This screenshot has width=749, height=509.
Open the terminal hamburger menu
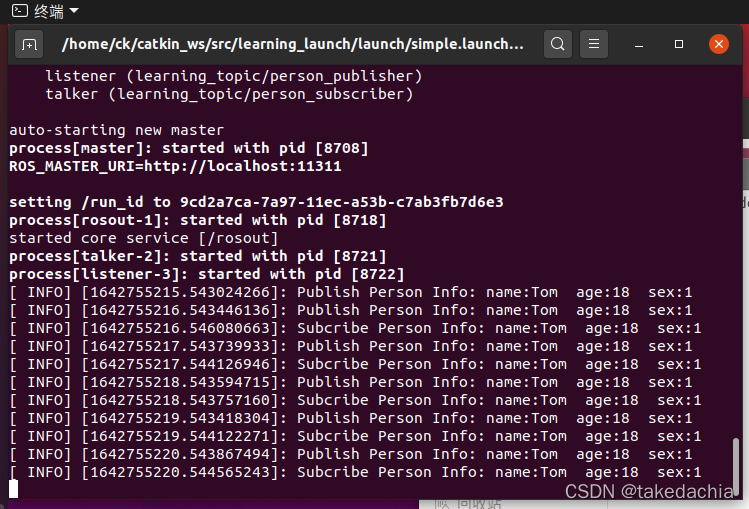594,44
